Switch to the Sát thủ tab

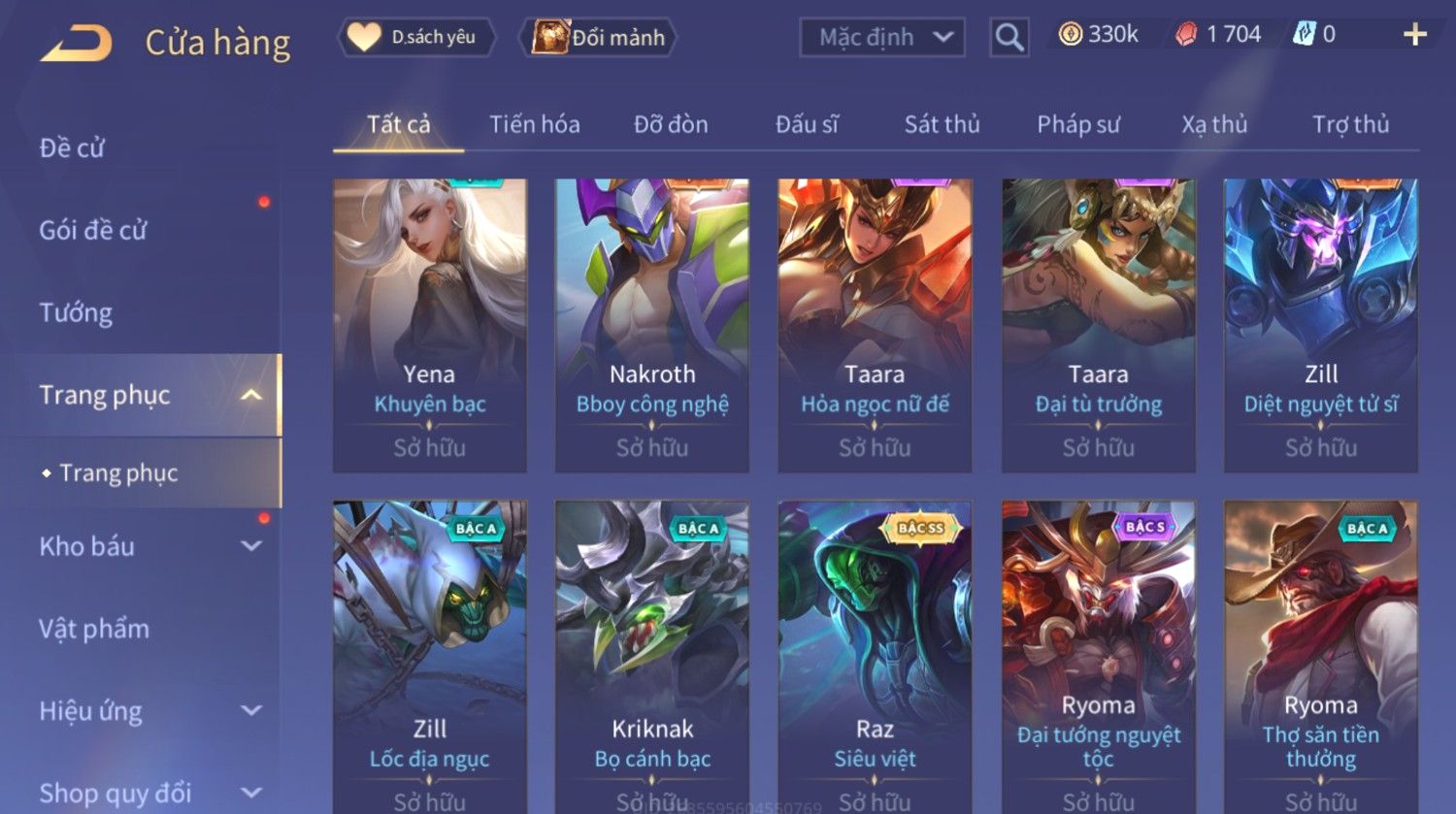942,124
